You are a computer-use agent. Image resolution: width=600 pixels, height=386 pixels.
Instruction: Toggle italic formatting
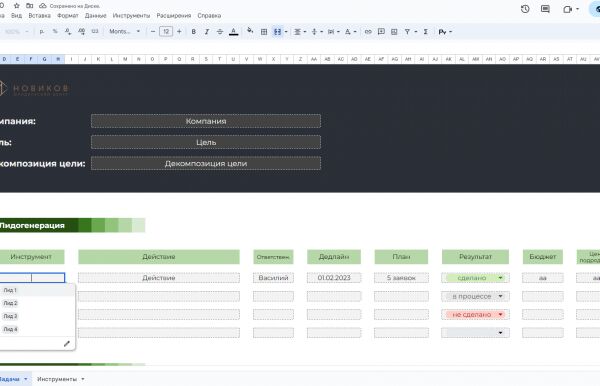(x=207, y=32)
